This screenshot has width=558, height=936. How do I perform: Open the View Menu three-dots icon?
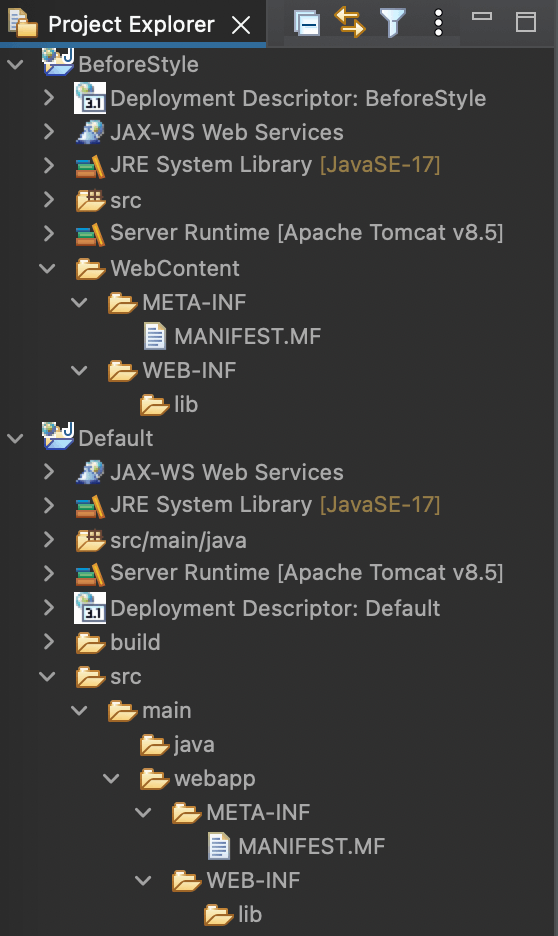(439, 23)
